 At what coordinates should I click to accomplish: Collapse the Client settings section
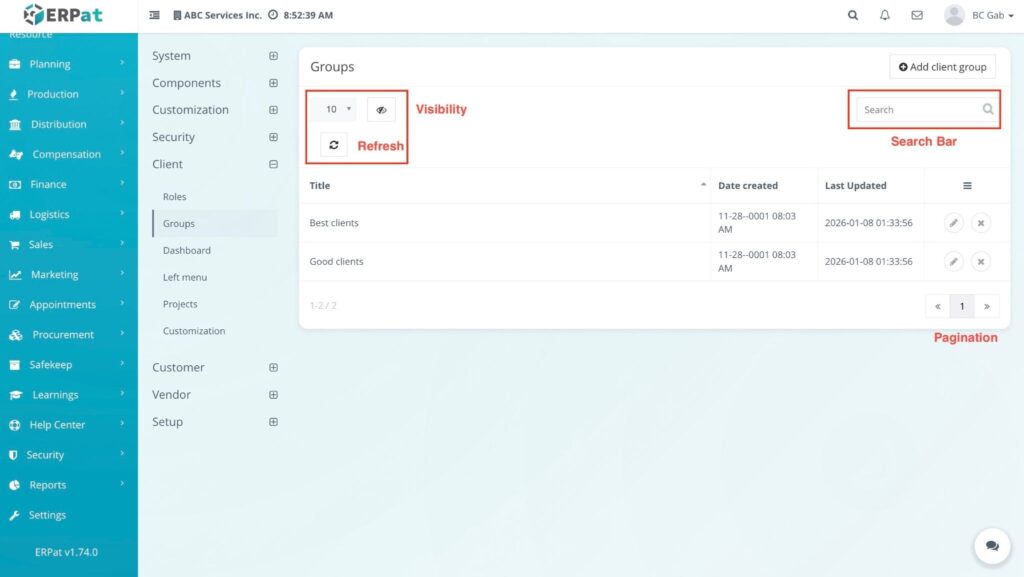coord(273,164)
